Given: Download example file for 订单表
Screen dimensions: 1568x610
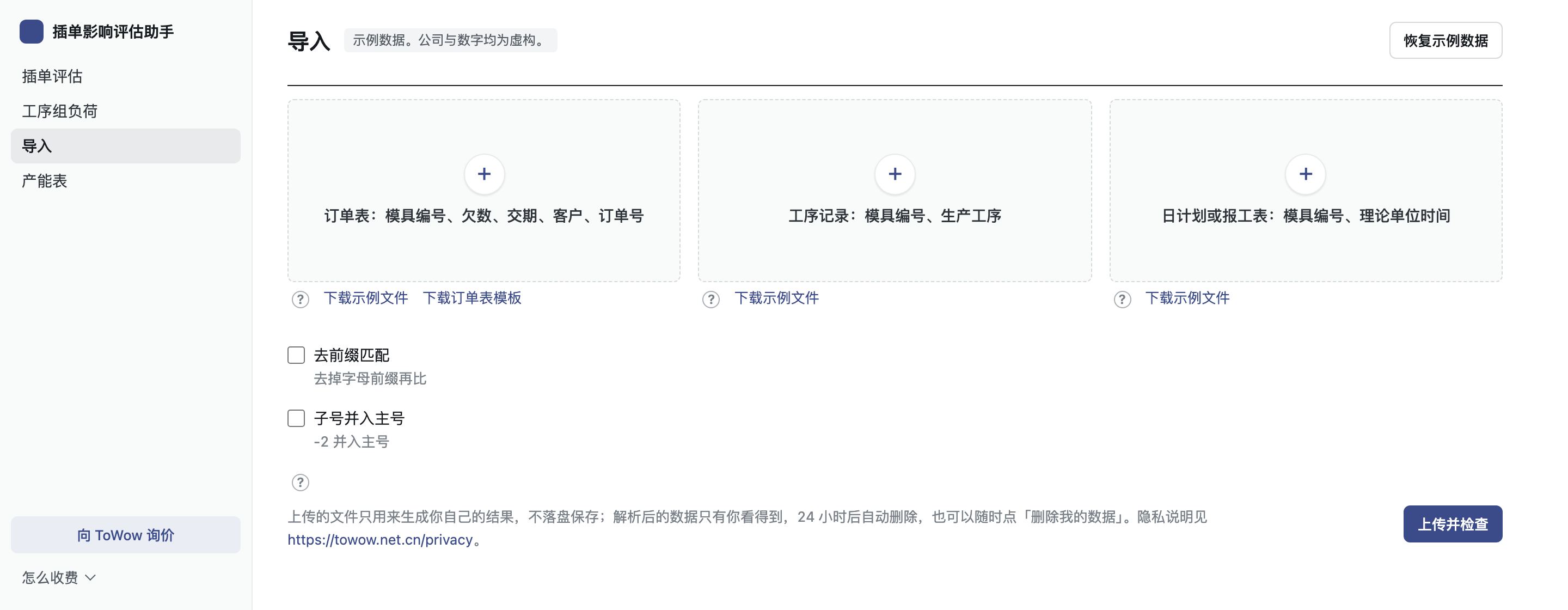Looking at the screenshot, I should click(366, 298).
